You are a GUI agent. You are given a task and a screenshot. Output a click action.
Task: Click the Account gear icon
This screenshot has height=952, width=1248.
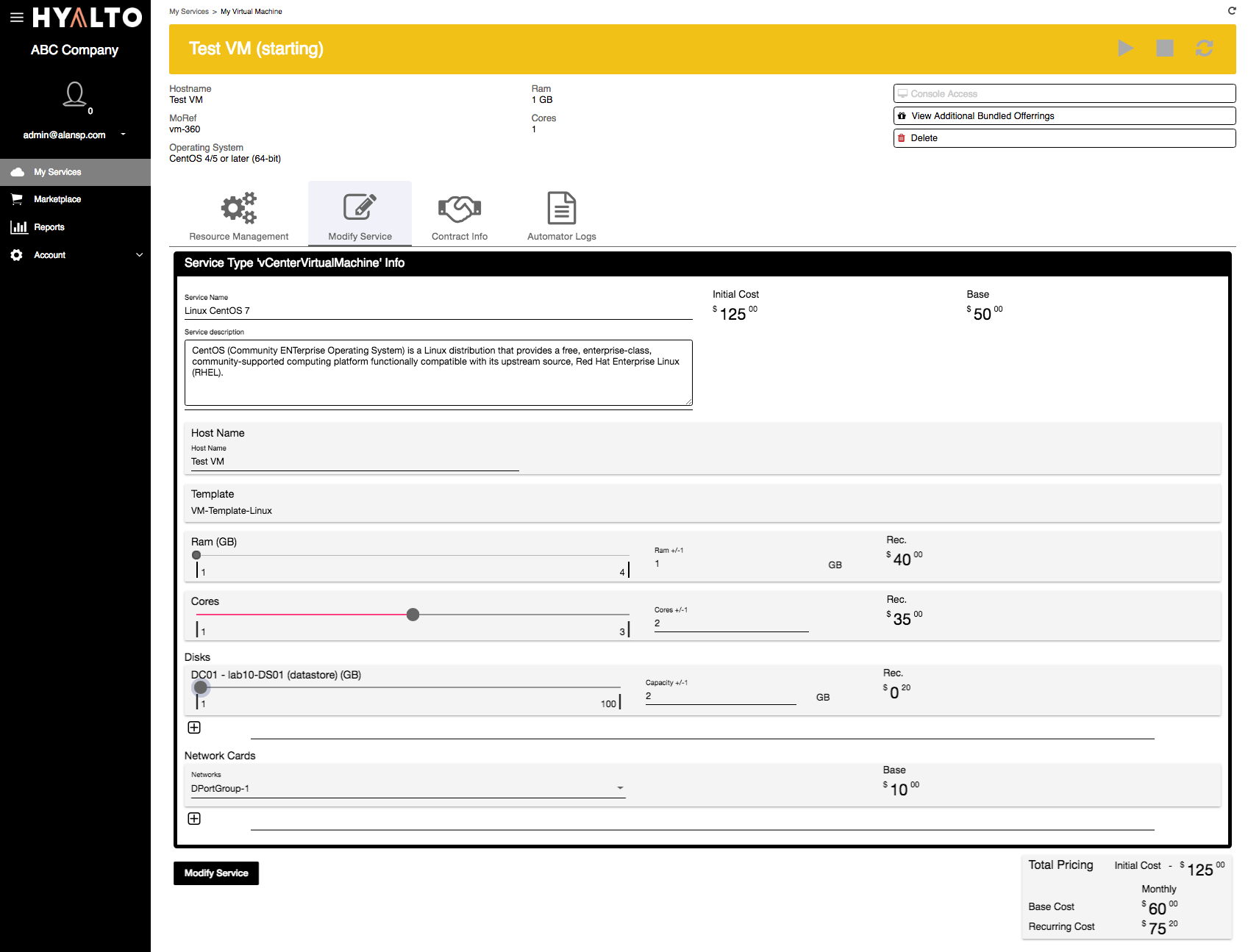tap(17, 255)
